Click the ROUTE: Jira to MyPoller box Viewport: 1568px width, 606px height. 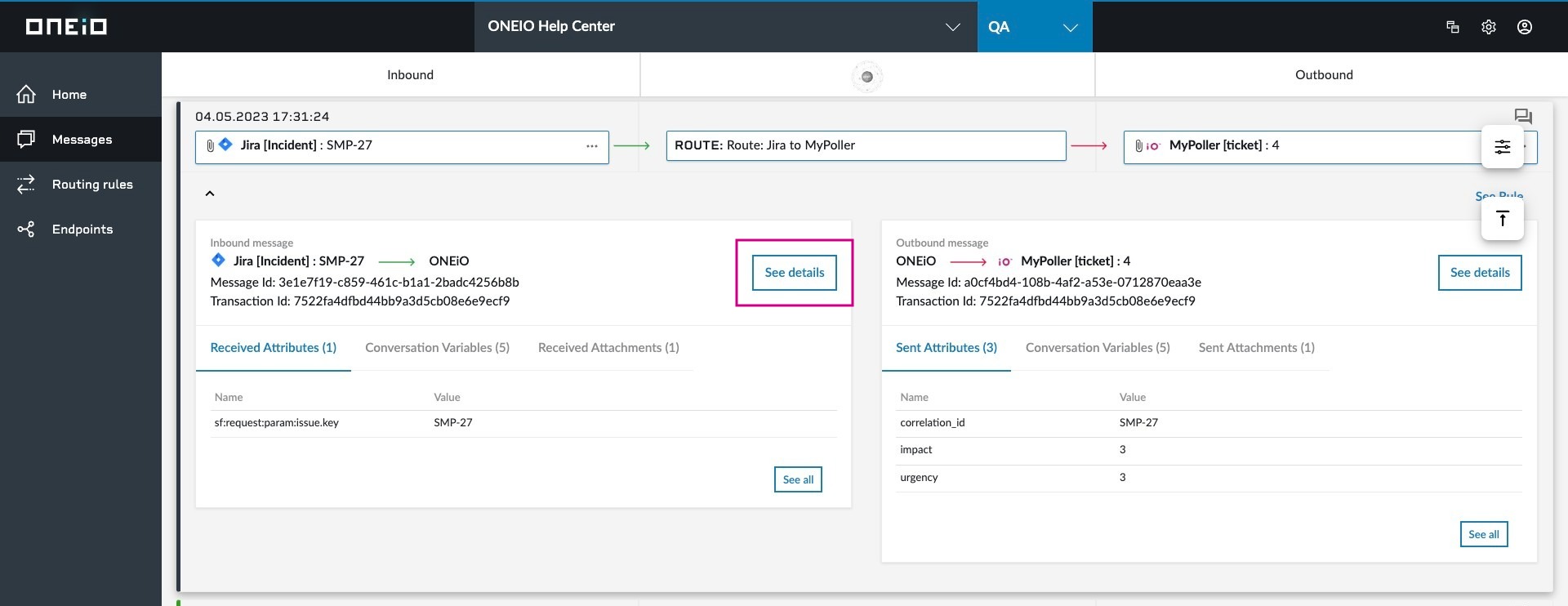pos(866,146)
